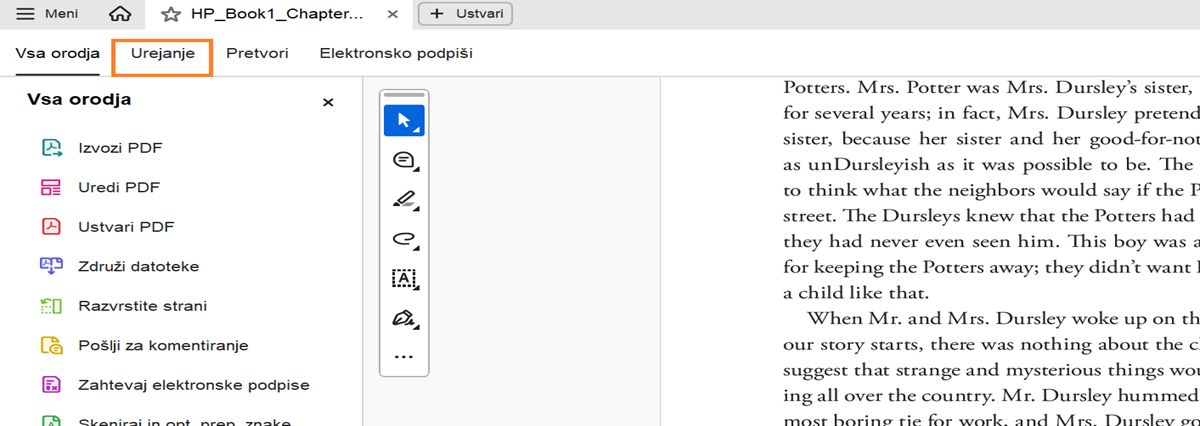The width and height of the screenshot is (1200, 426).
Task: Open the Združi datoteke tool label
Action: pyautogui.click(x=139, y=266)
